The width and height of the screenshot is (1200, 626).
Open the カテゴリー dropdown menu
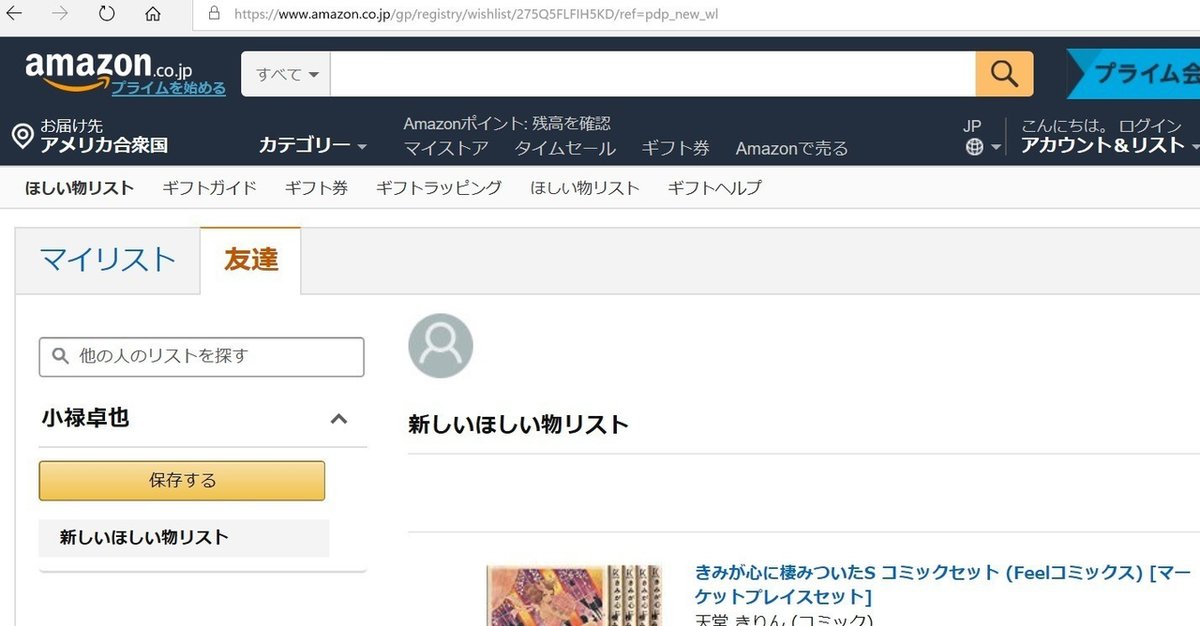click(312, 146)
